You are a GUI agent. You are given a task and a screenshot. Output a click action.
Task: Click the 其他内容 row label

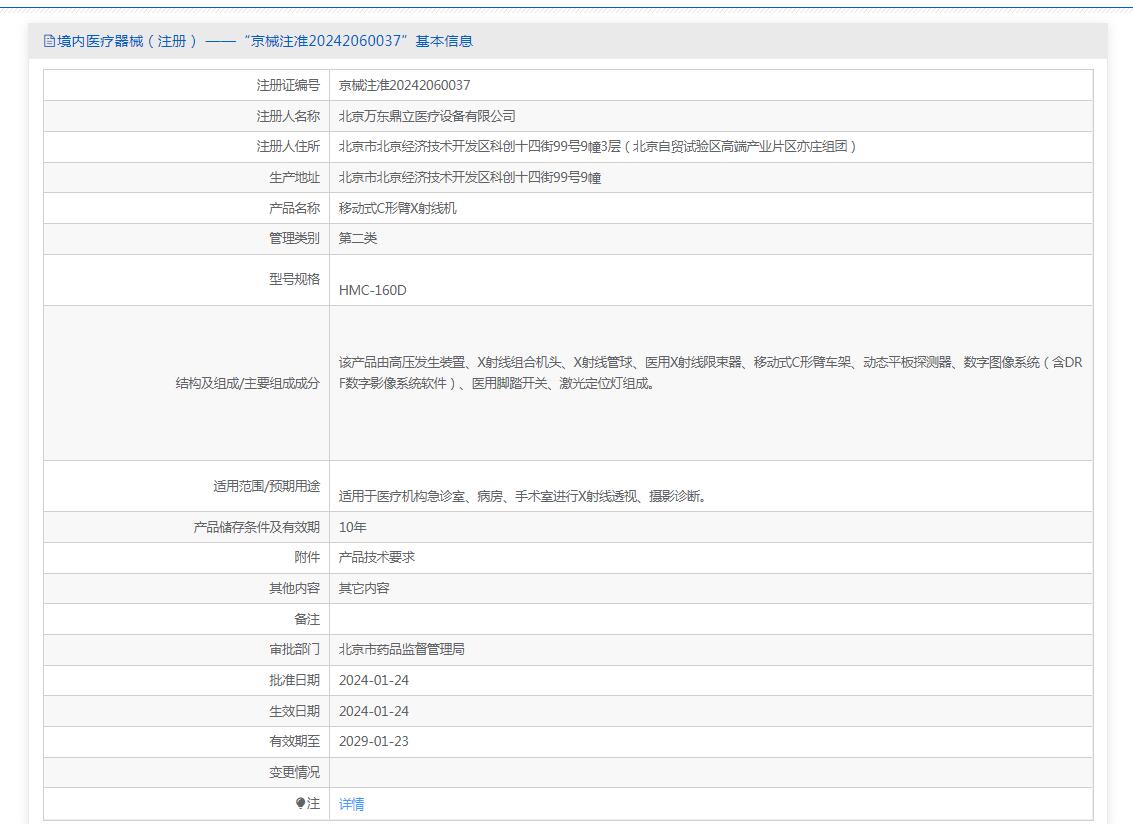click(x=294, y=588)
